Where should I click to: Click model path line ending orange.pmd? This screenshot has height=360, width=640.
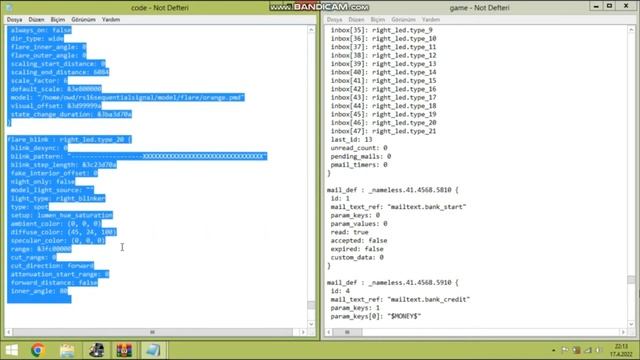[127, 98]
